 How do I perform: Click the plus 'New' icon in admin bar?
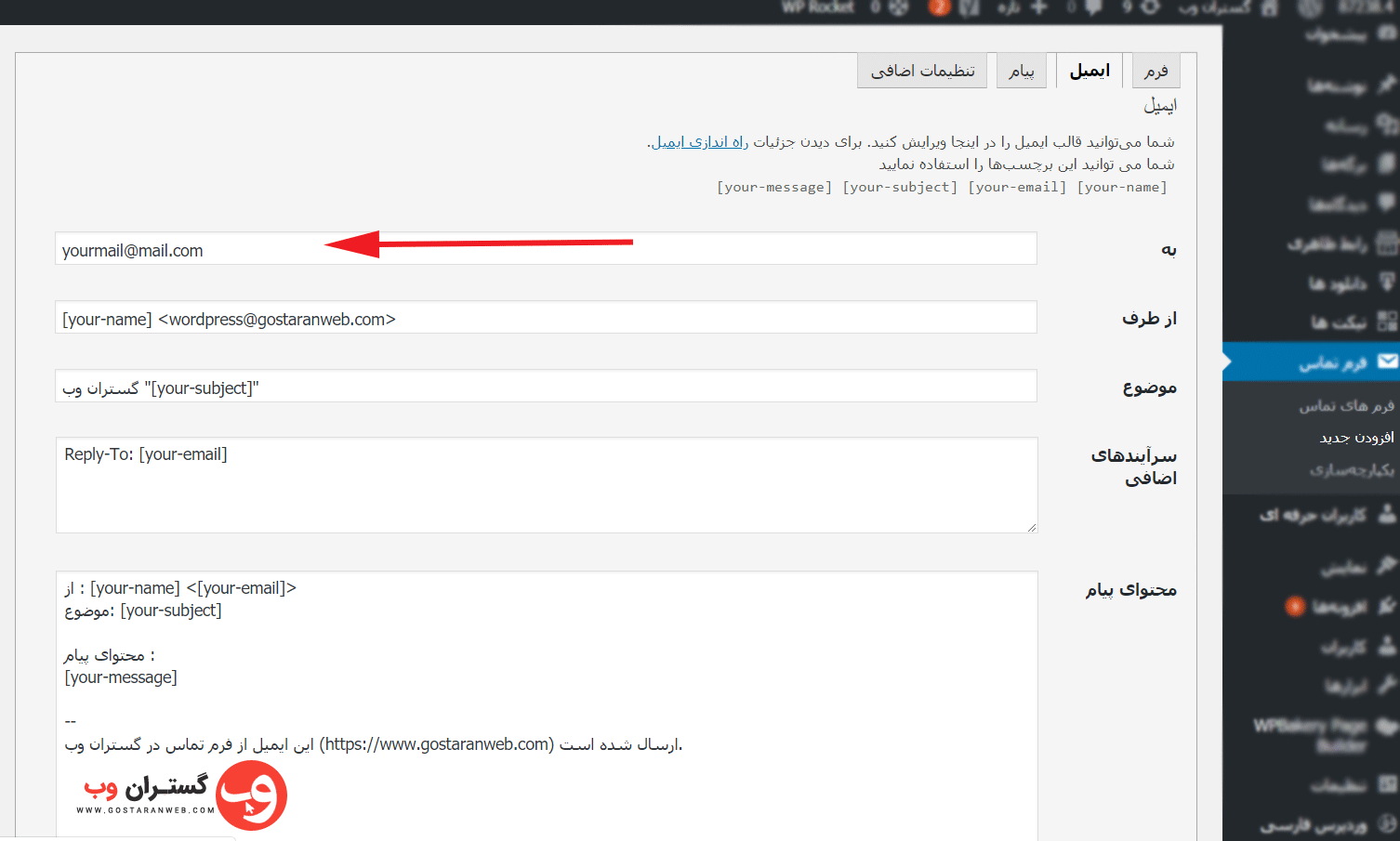tap(1038, 7)
